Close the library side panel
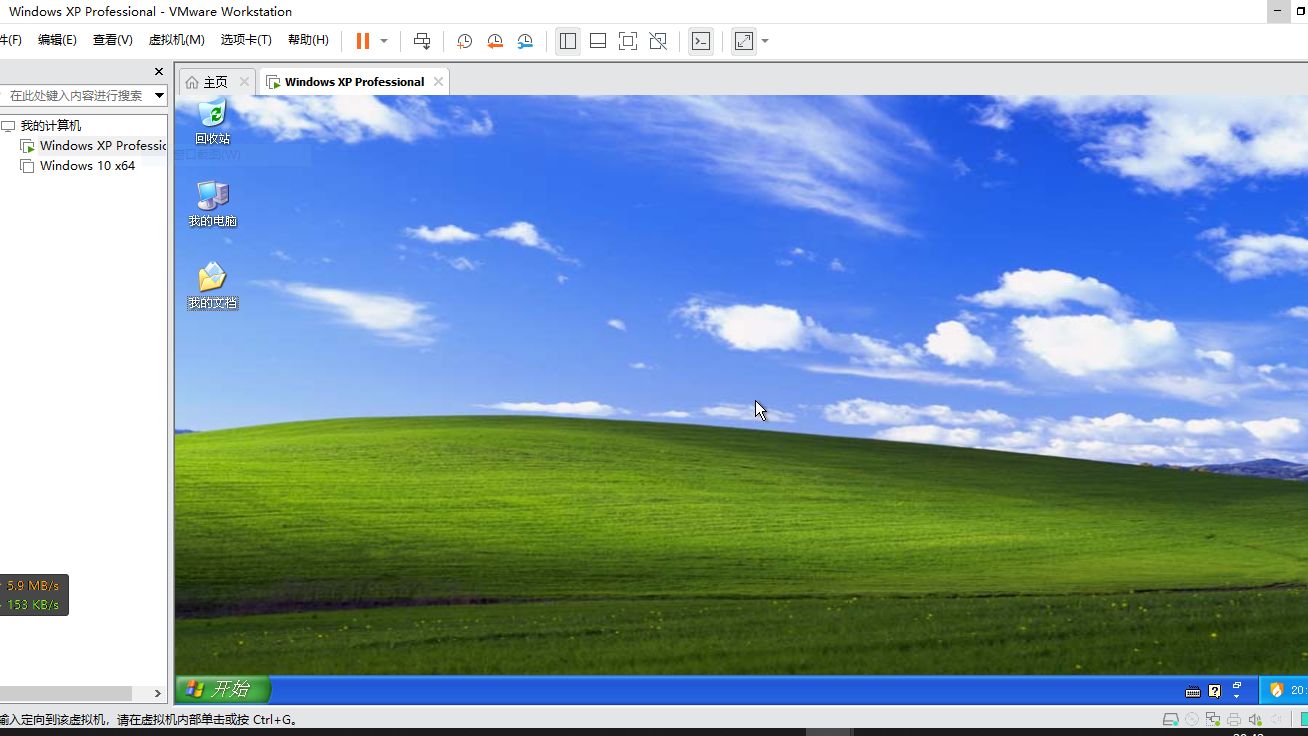Image resolution: width=1308 pixels, height=736 pixels. point(158,71)
